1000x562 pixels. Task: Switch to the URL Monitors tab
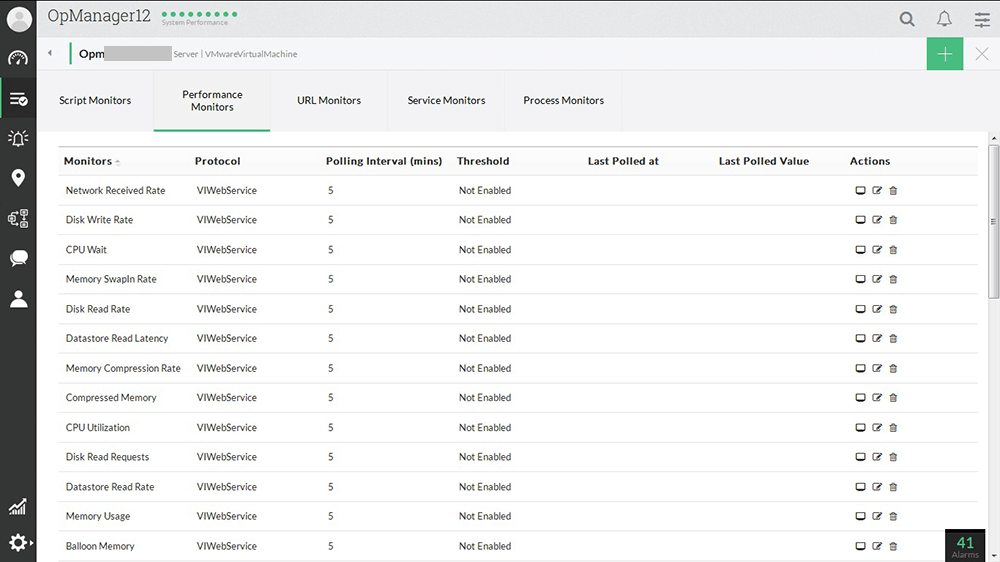click(329, 101)
